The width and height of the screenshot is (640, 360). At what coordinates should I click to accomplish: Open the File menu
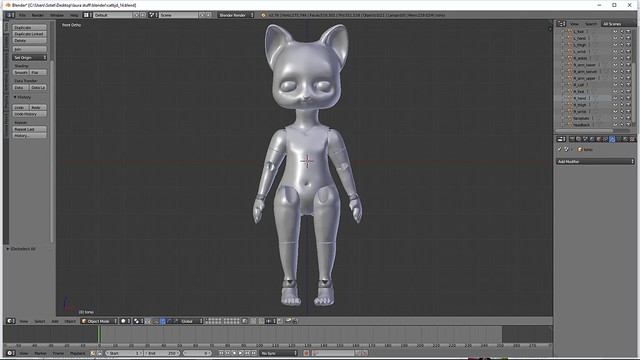pyautogui.click(x=22, y=15)
